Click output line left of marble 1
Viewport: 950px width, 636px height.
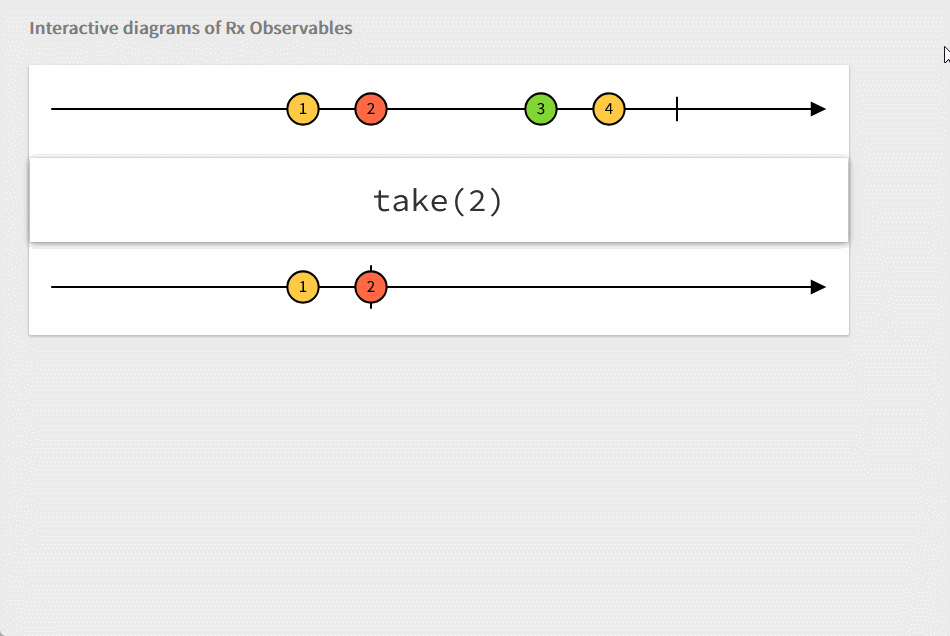(170, 288)
